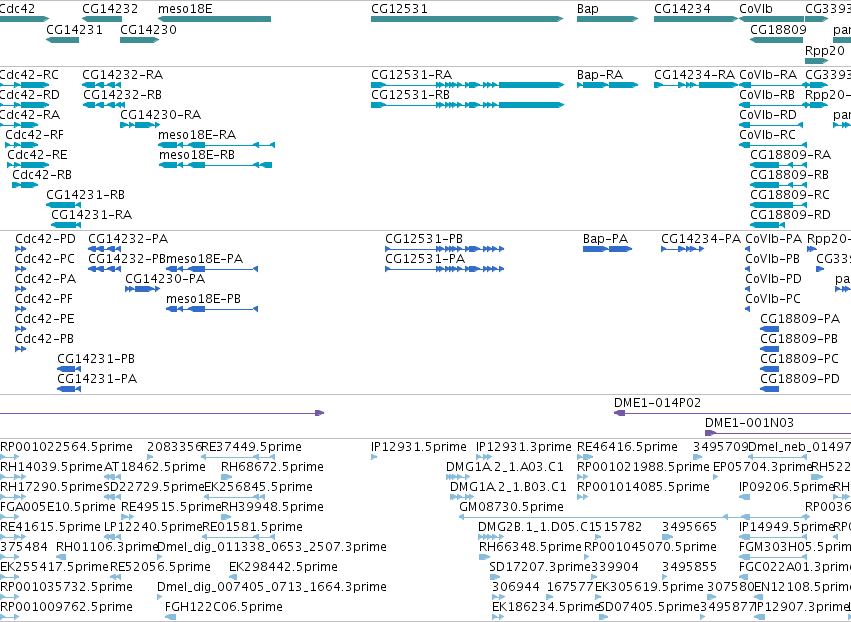
Task: Select the Bap-RA transcript label
Action: [600, 74]
